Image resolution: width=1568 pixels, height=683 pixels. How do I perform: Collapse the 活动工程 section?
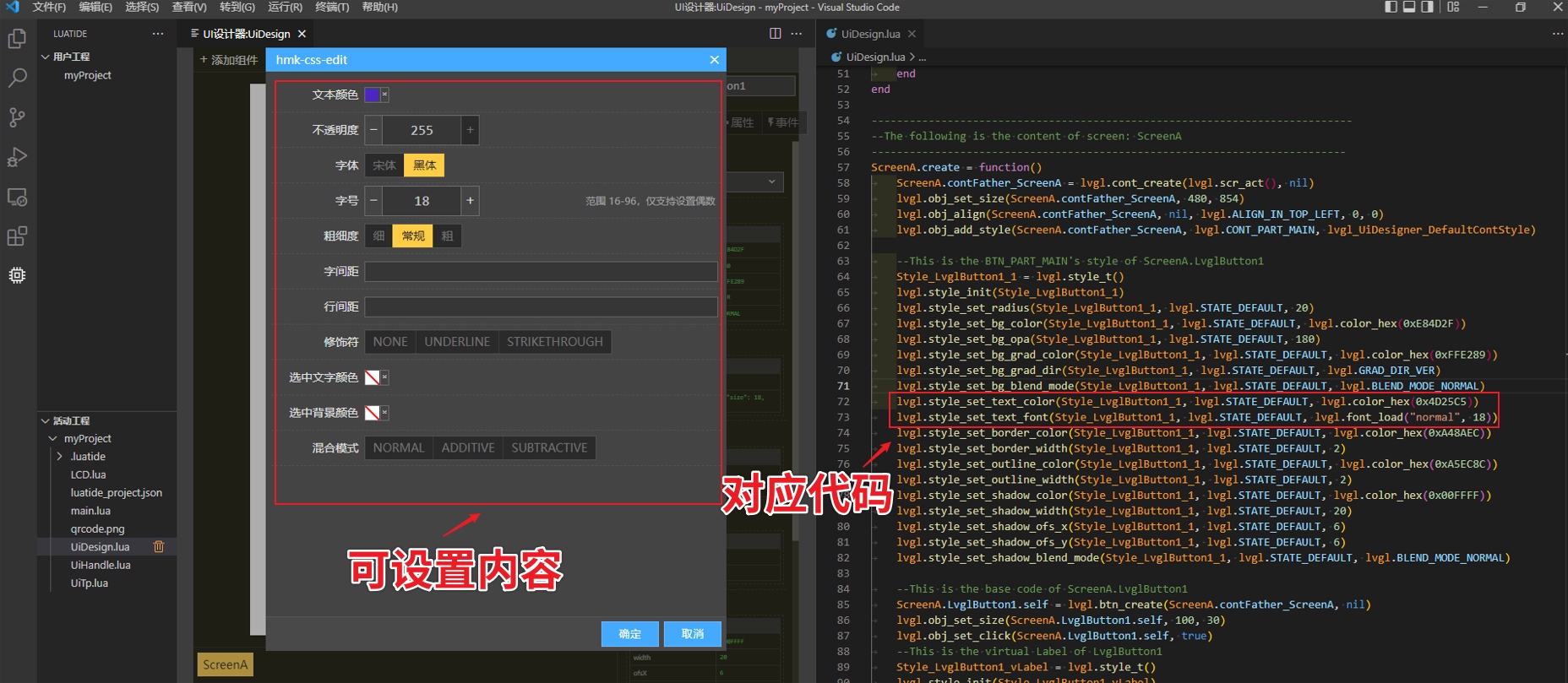click(45, 420)
